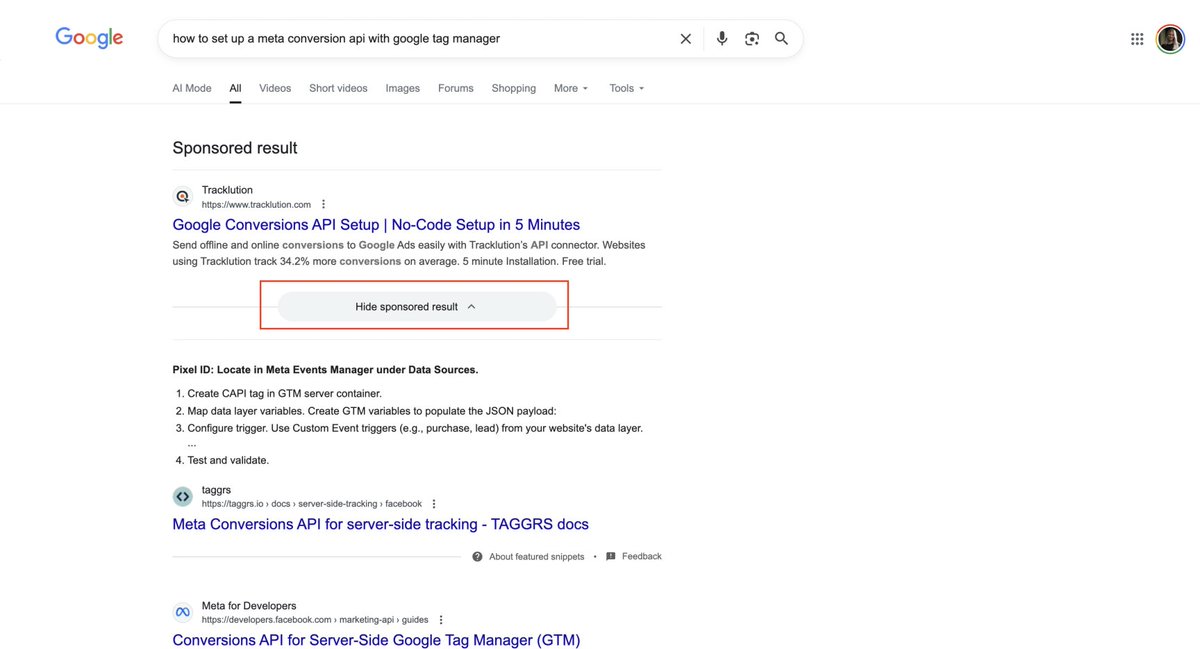Open three-dot menu beside taggrs.io breadcrumb
The height and width of the screenshot is (649, 1200).
[434, 504]
